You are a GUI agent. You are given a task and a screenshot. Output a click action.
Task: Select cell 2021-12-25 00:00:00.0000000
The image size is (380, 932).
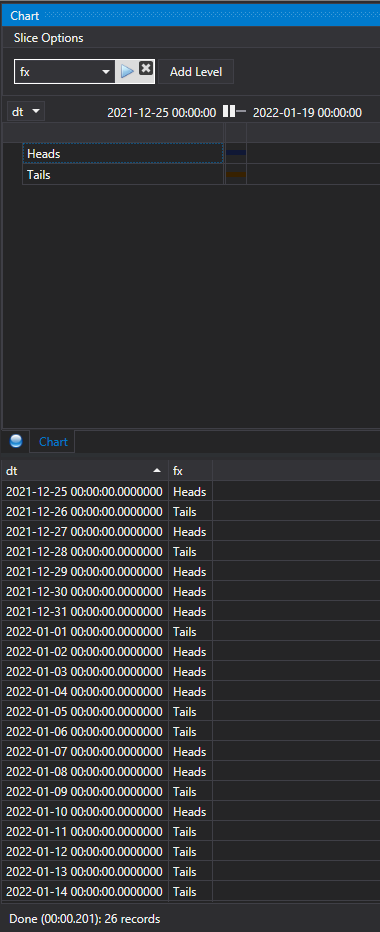click(x=84, y=492)
